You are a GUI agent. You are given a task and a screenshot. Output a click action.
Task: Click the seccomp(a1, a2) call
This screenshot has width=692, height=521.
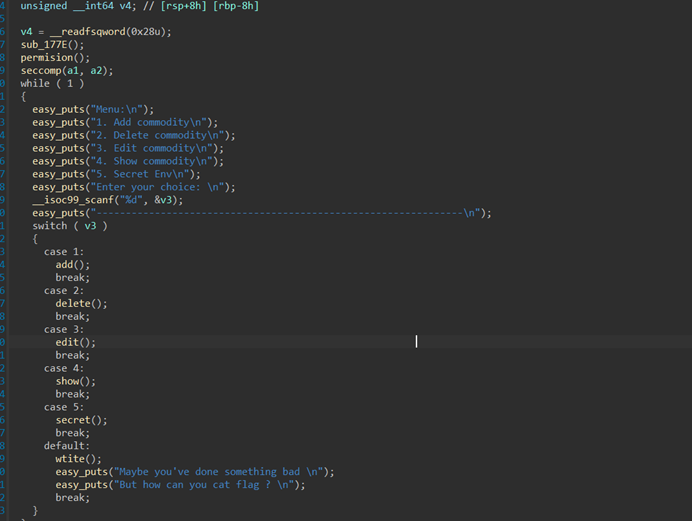tap(67, 71)
